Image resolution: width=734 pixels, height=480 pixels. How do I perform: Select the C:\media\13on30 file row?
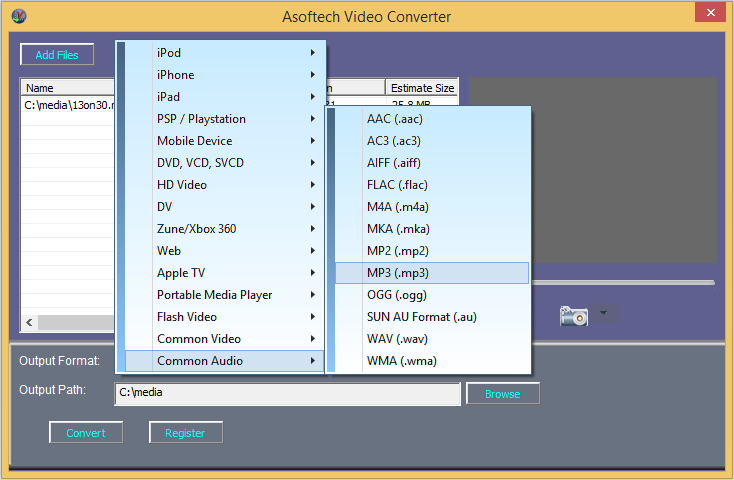68,105
